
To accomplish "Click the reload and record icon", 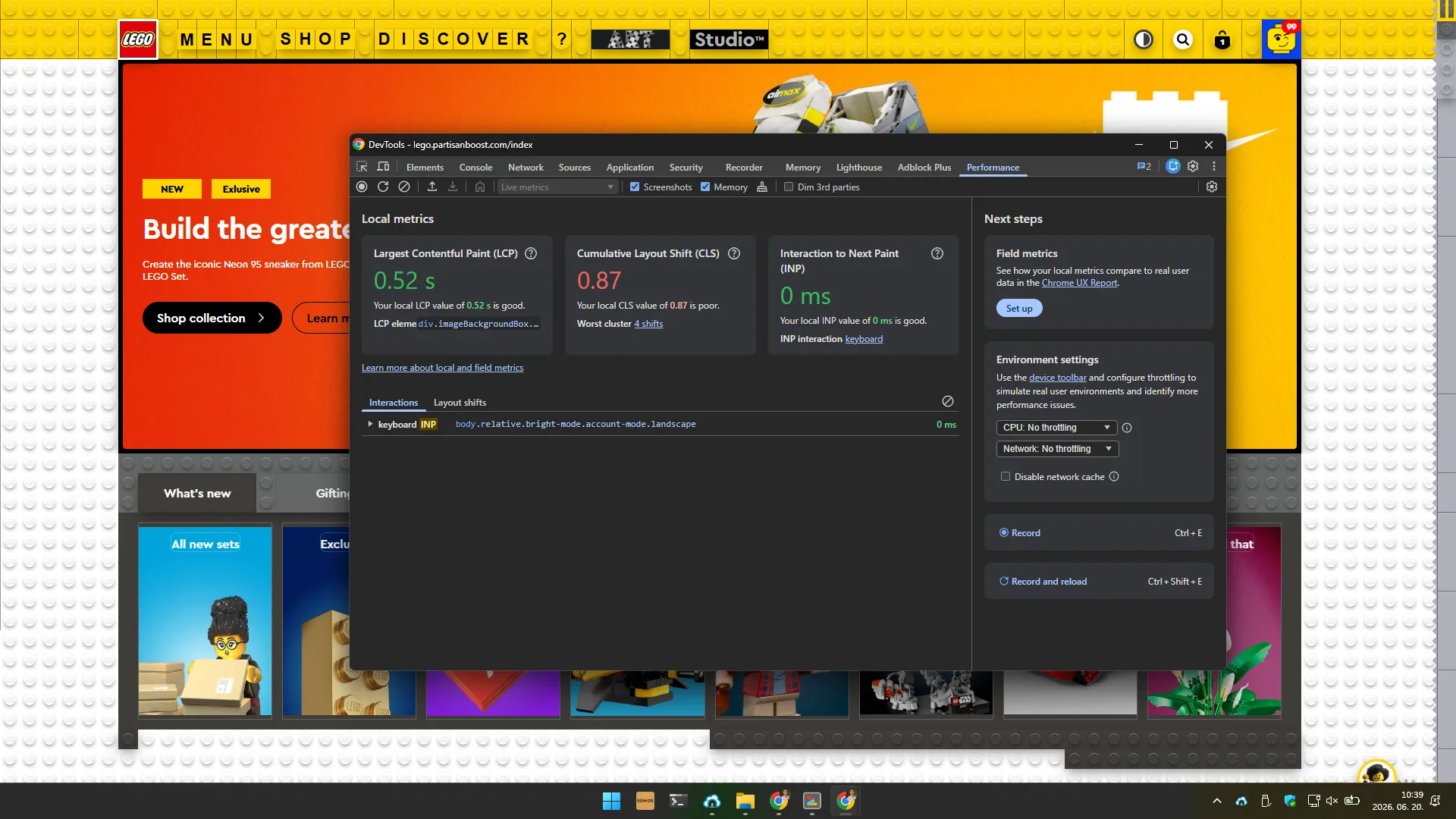I will 383,187.
